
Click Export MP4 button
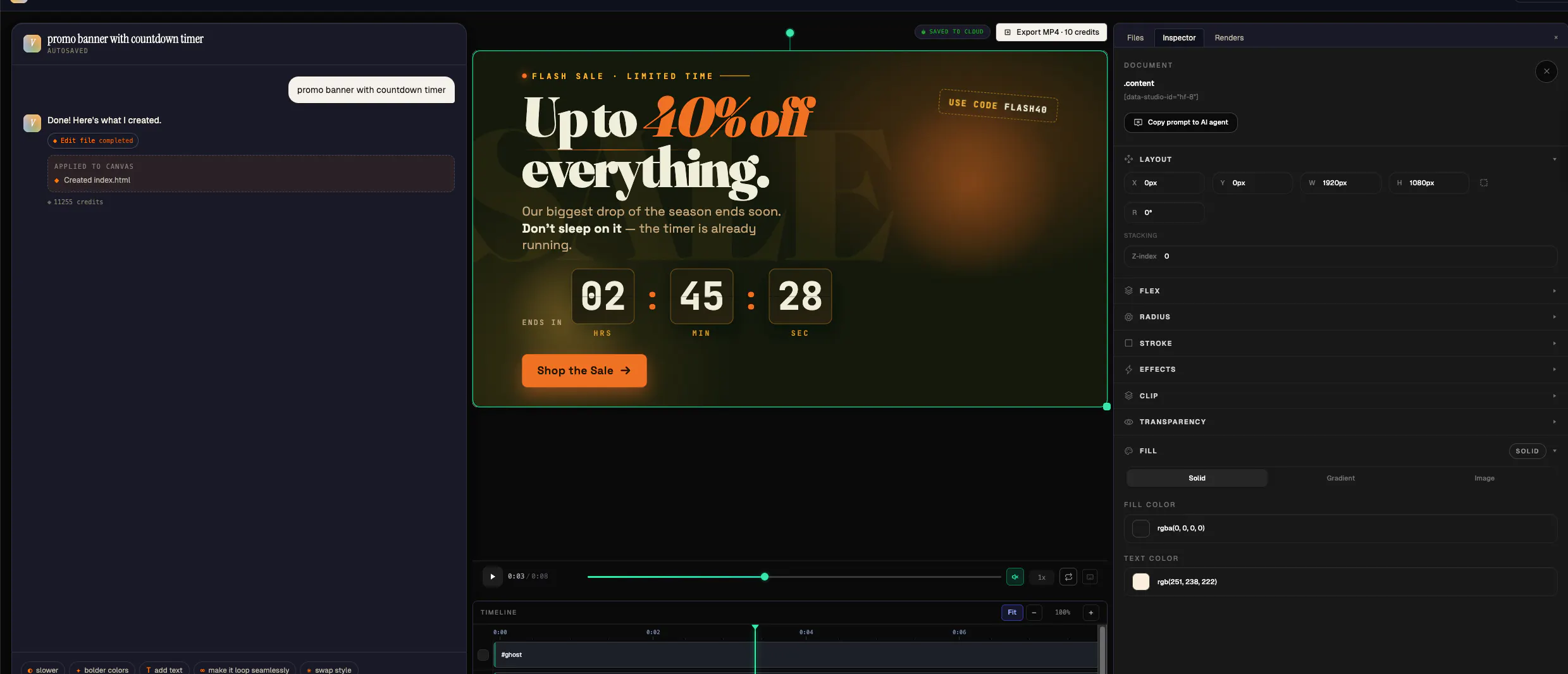[x=1051, y=32]
